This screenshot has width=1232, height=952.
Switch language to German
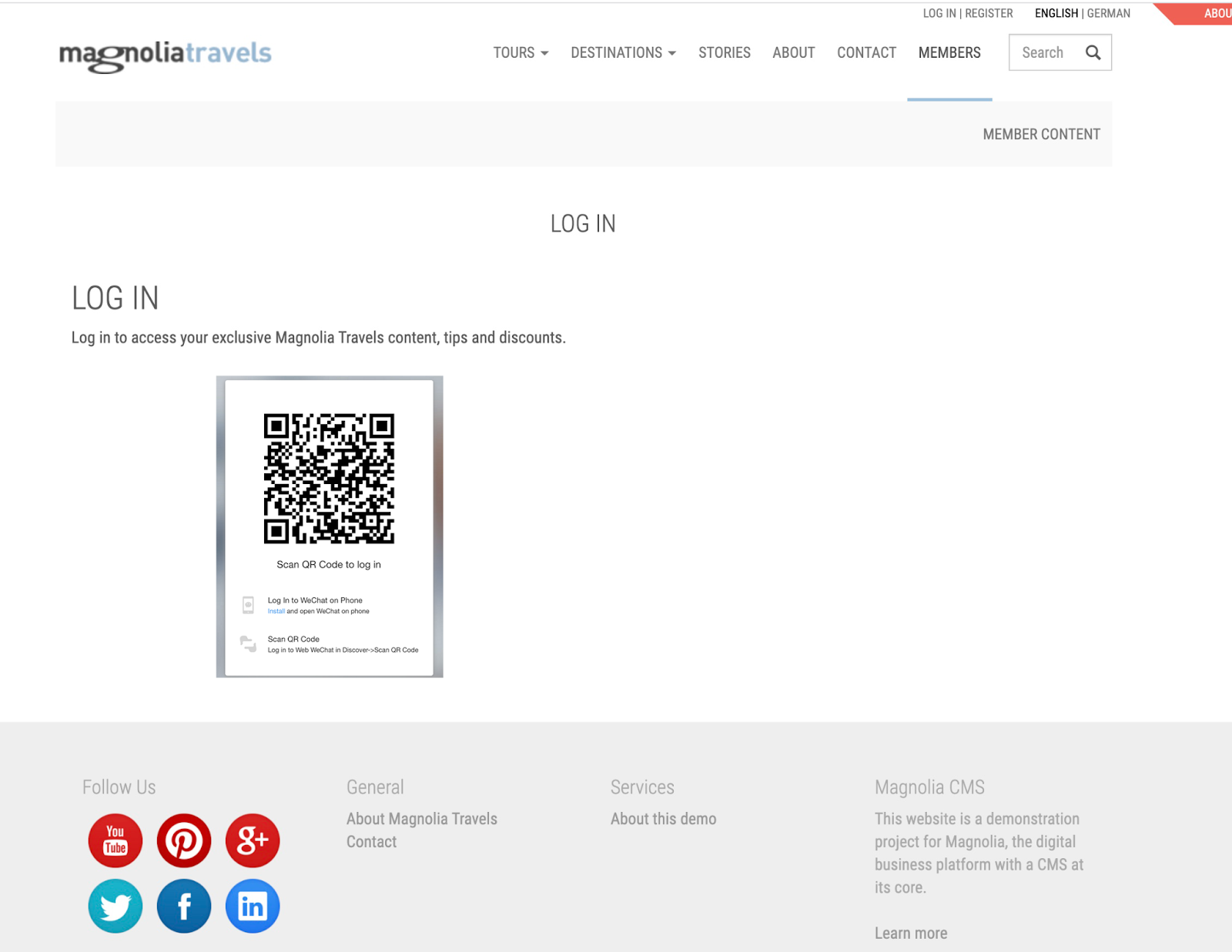click(1108, 13)
